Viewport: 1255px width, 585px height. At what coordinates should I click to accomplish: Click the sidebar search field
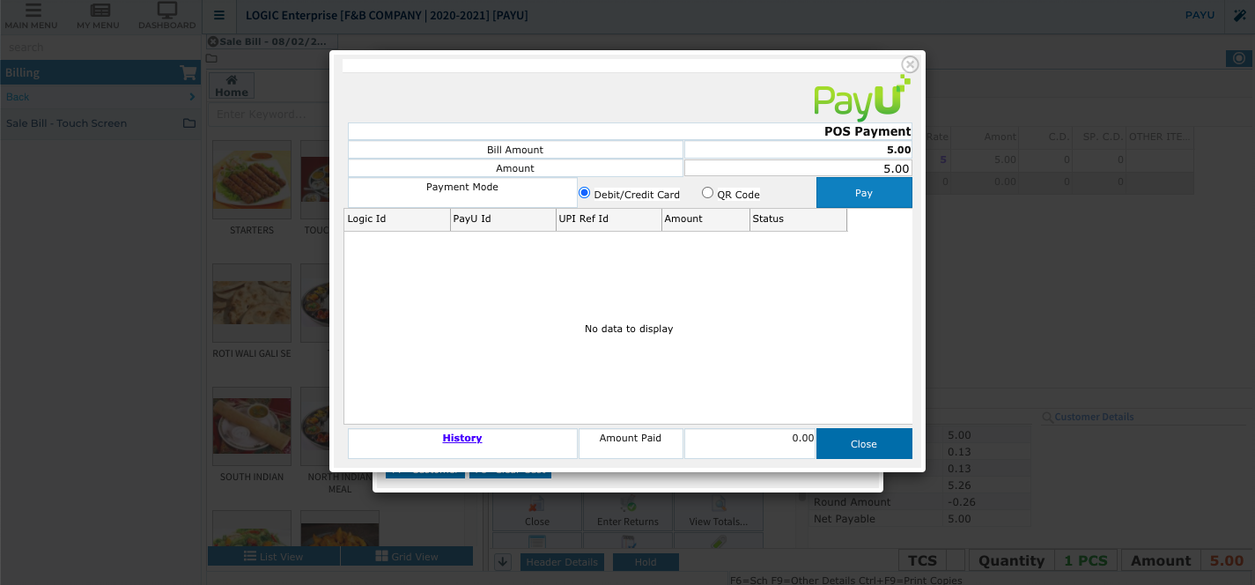(100, 47)
